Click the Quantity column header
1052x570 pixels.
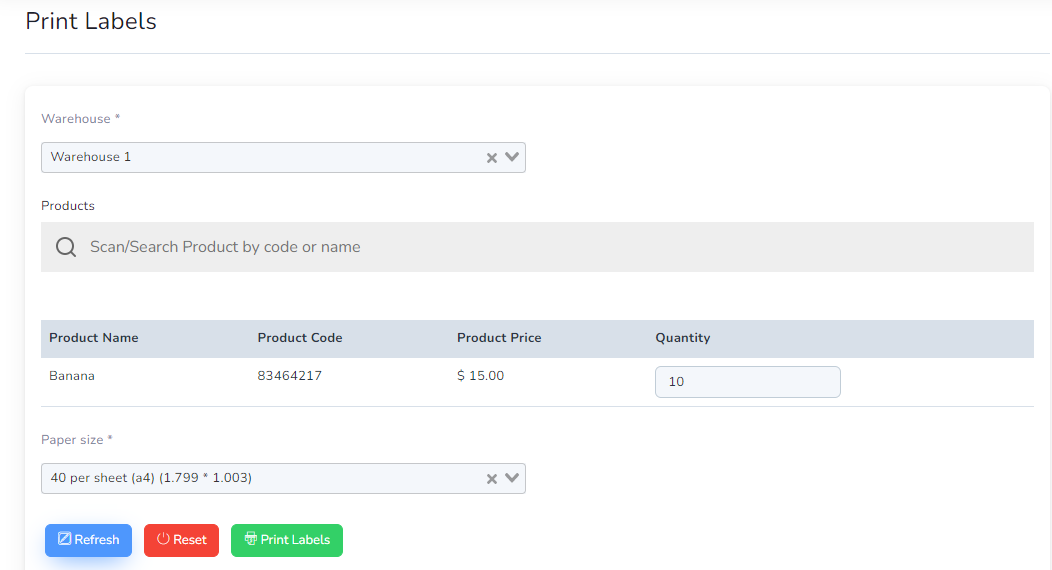click(x=682, y=338)
